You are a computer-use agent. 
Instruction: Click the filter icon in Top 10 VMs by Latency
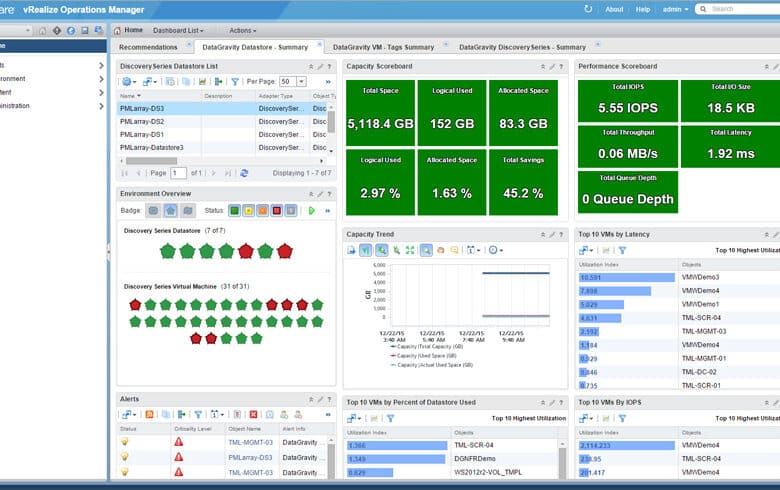click(622, 250)
